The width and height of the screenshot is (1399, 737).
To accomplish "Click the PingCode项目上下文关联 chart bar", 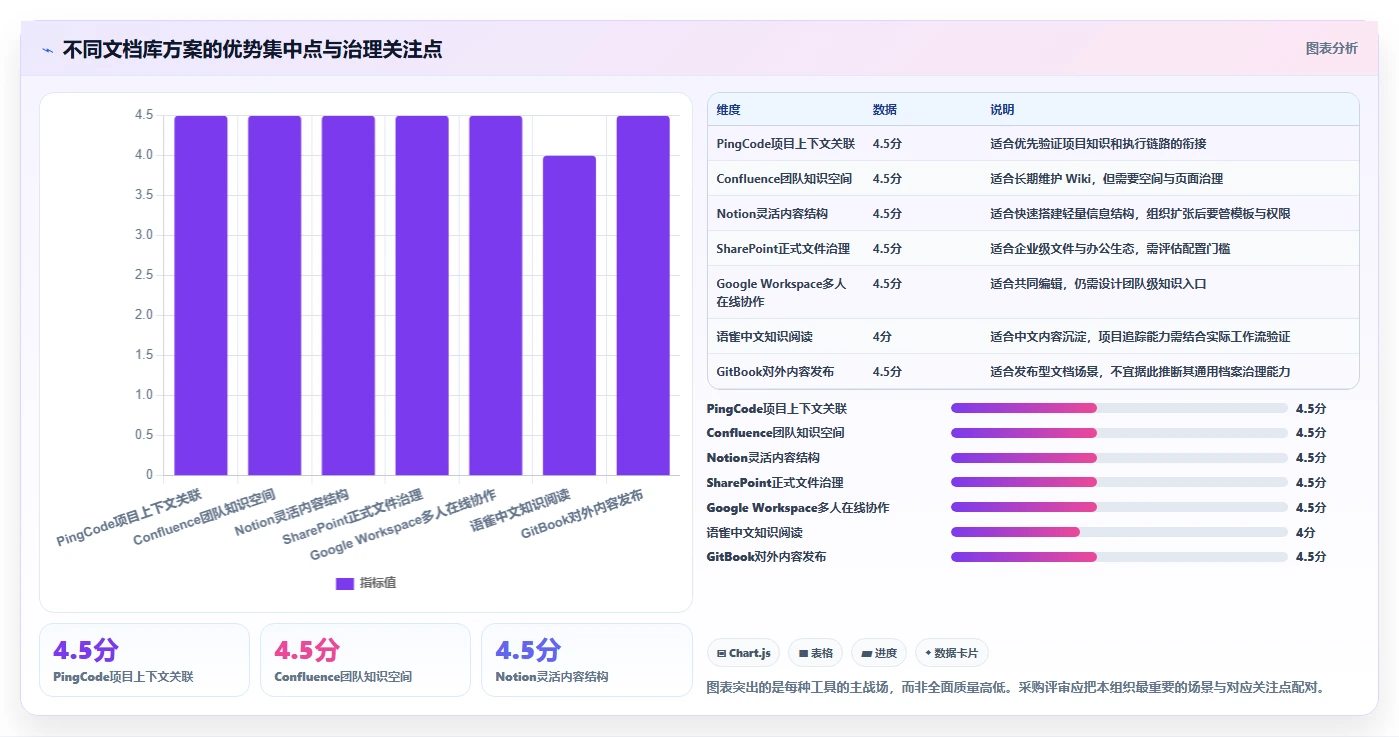I will [201, 295].
